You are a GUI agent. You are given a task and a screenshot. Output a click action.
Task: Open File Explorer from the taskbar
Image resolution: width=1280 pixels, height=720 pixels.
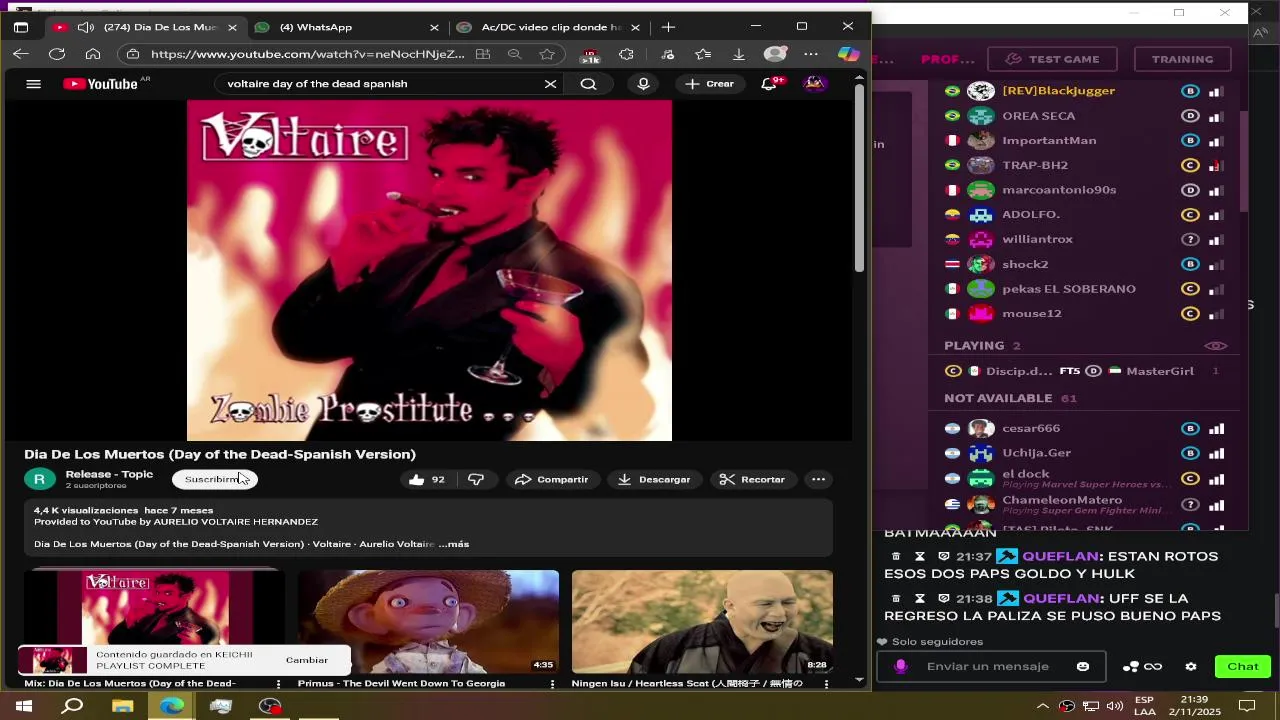click(122, 706)
